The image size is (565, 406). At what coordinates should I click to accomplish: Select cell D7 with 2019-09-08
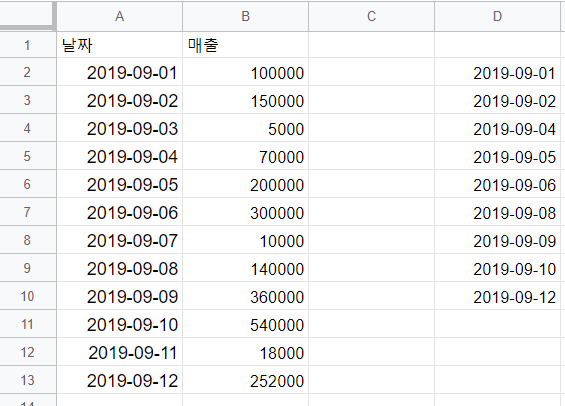tap(497, 212)
